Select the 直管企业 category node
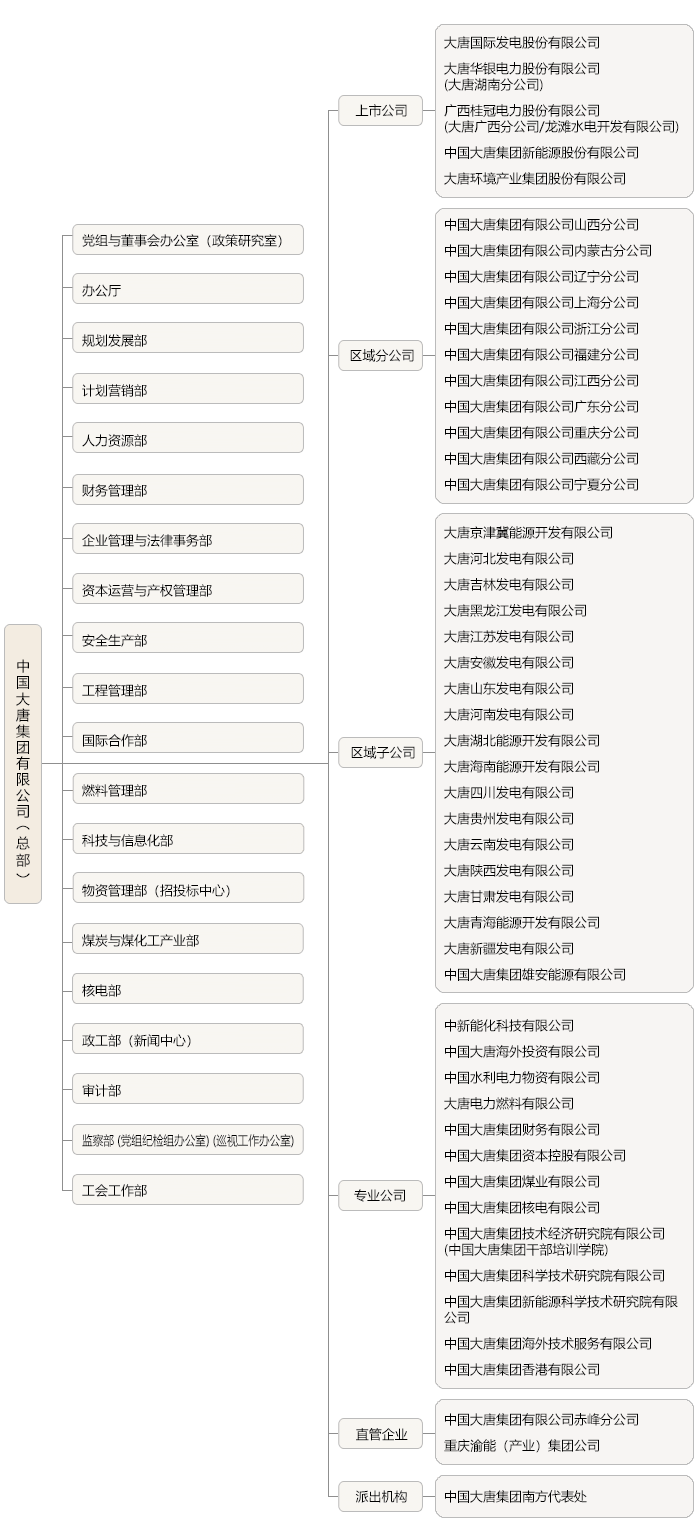700x1540 pixels. [381, 1434]
